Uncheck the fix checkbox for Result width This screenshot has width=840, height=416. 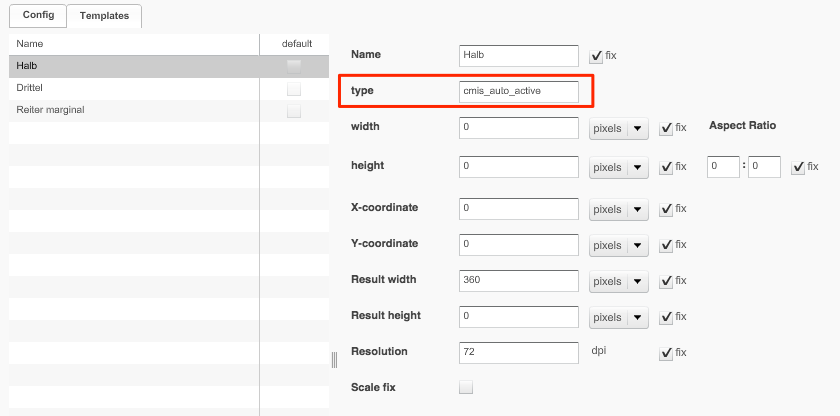point(665,281)
